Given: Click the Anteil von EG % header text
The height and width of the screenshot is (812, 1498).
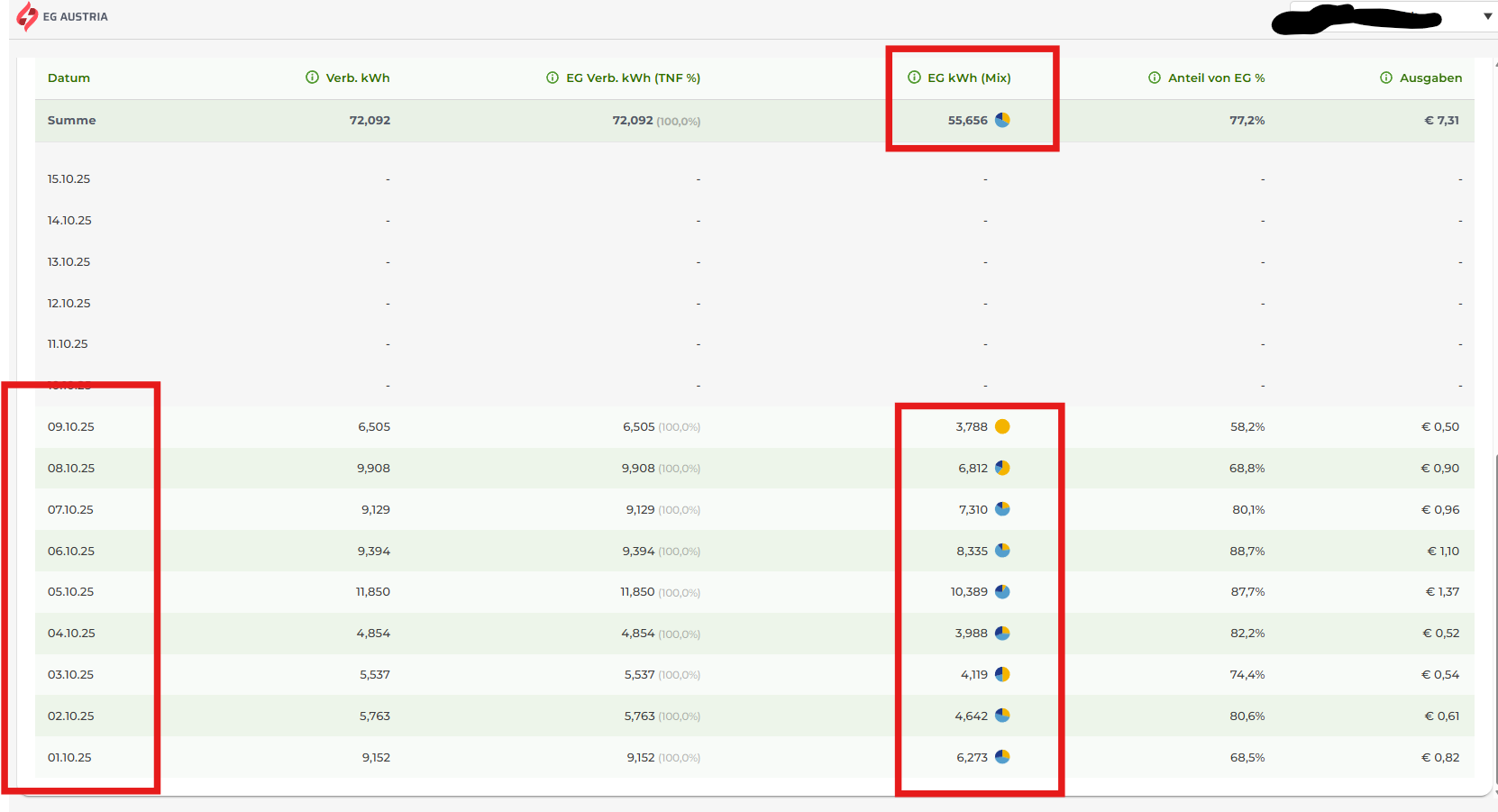Looking at the screenshot, I should point(1216,78).
